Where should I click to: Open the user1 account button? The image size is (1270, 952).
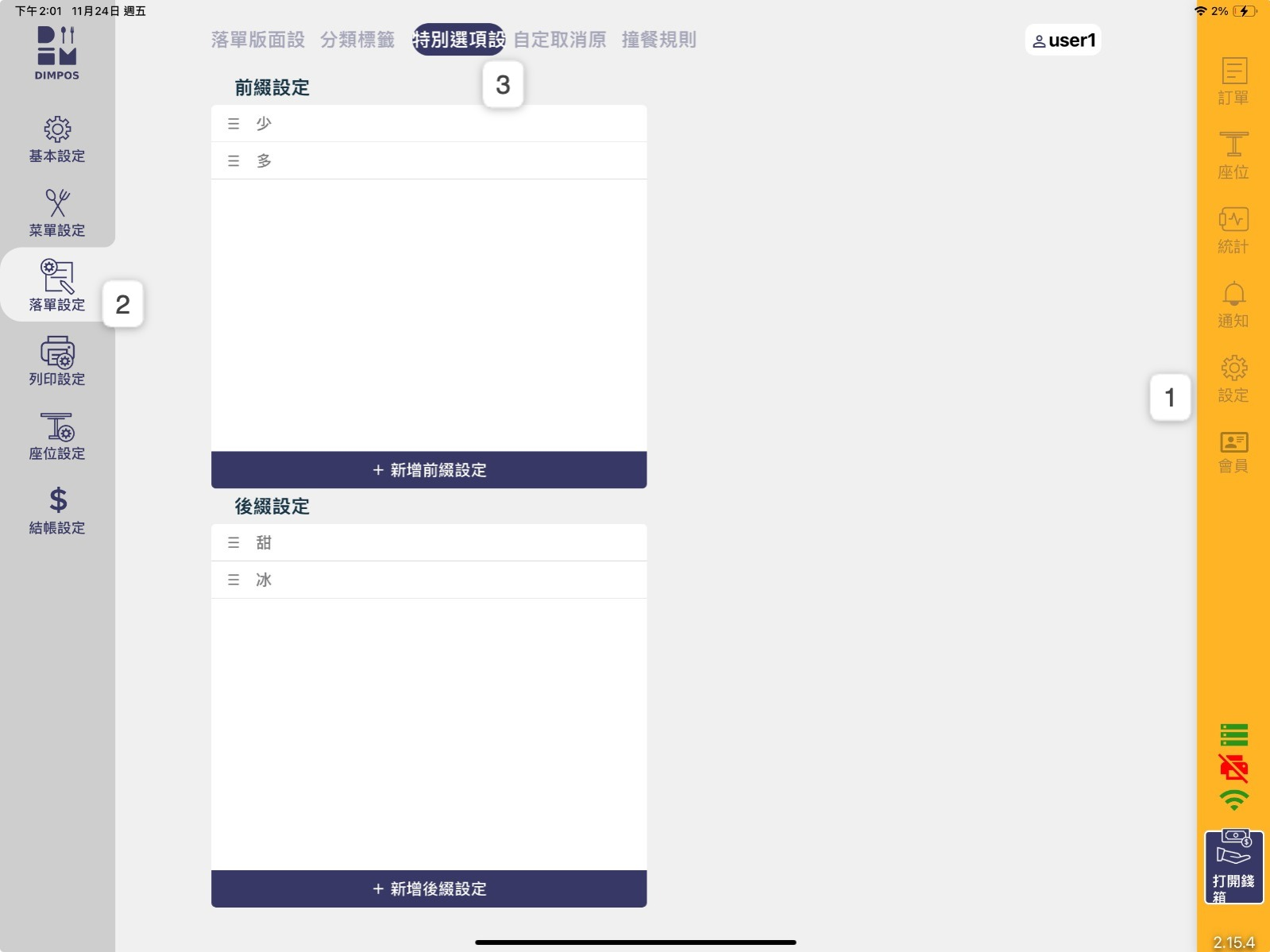[x=1063, y=40]
